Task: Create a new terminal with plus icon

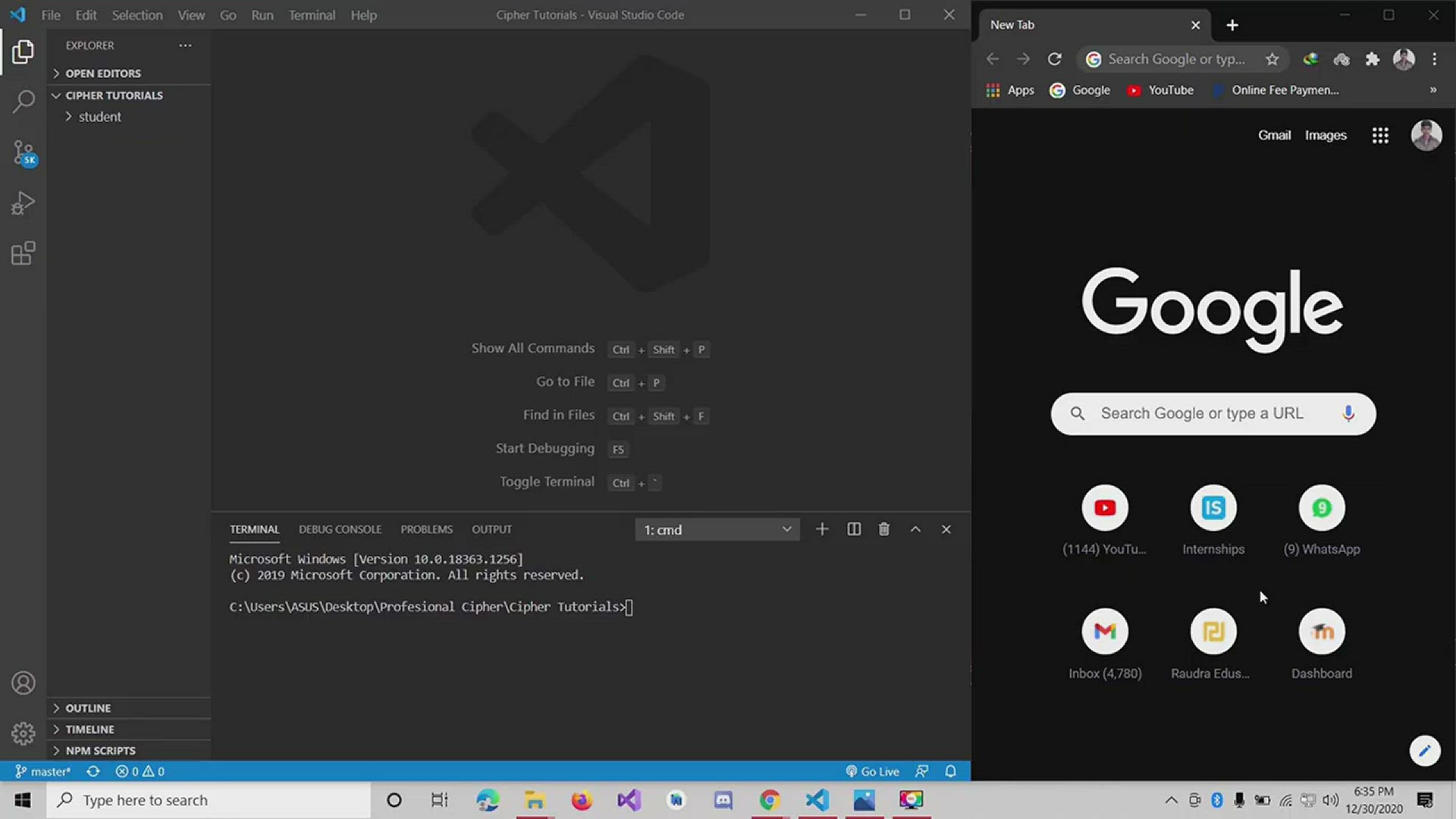Action: (x=822, y=529)
